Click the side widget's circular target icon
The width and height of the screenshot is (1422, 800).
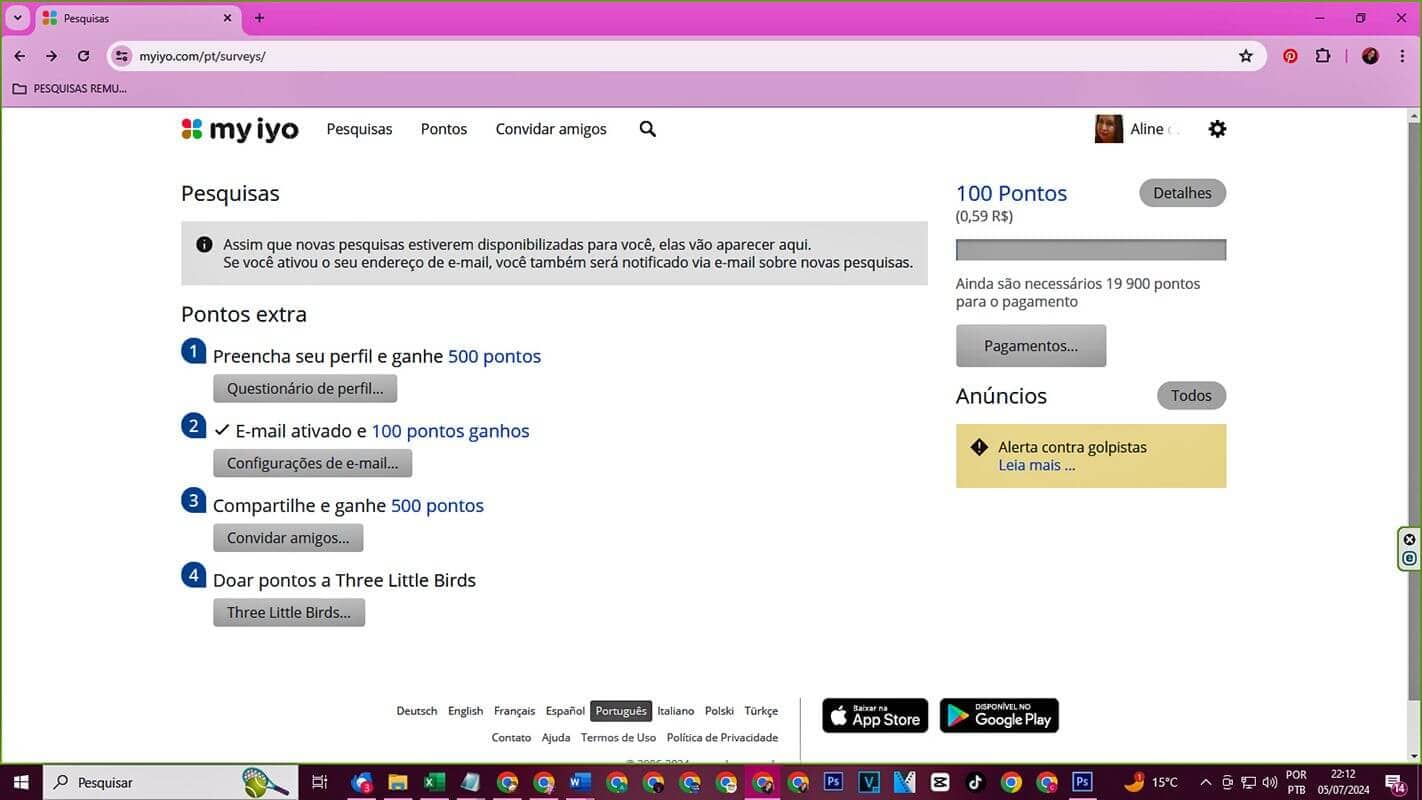click(x=1410, y=559)
